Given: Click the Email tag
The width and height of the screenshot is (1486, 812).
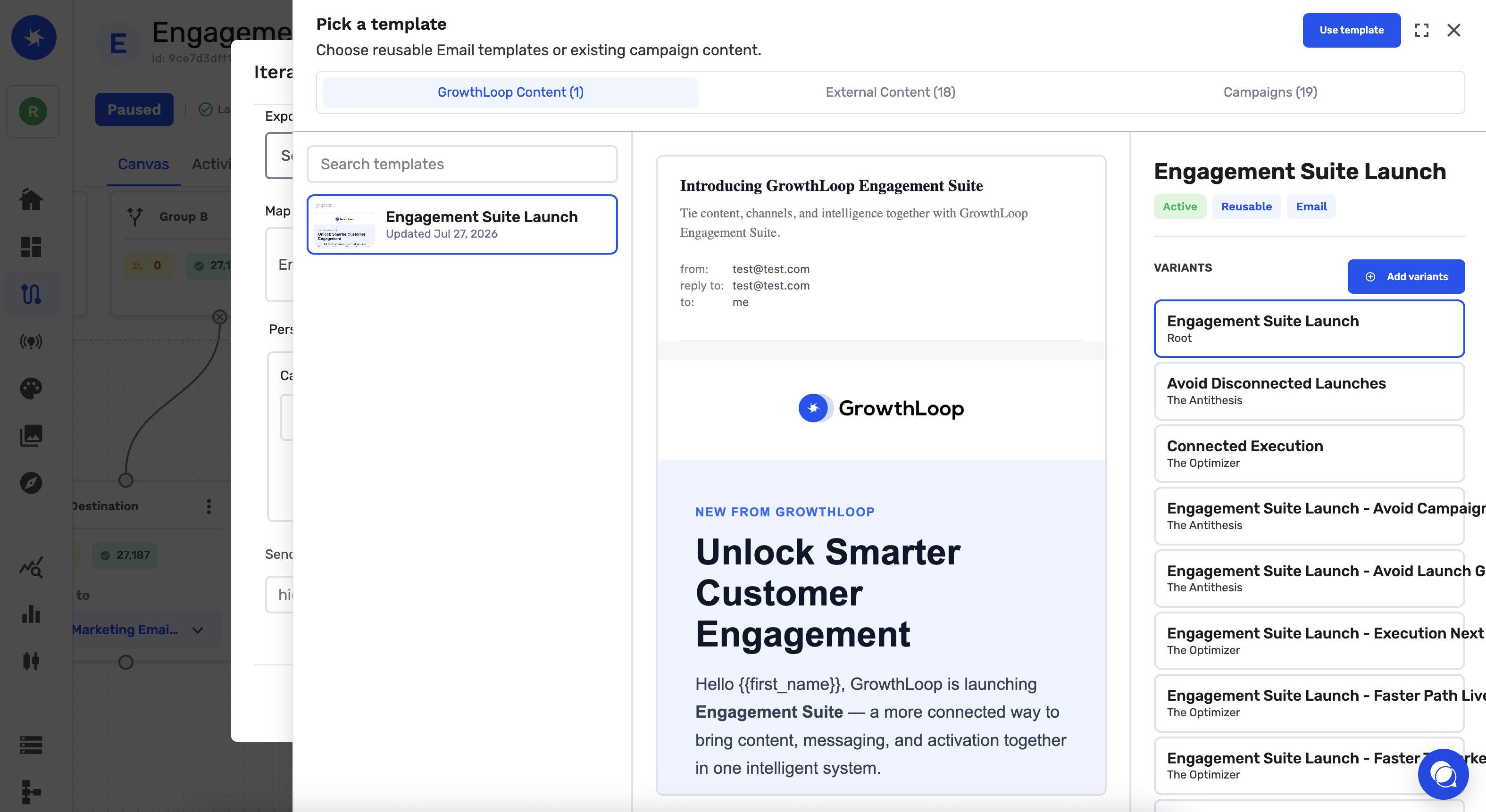Looking at the screenshot, I should (x=1311, y=207).
